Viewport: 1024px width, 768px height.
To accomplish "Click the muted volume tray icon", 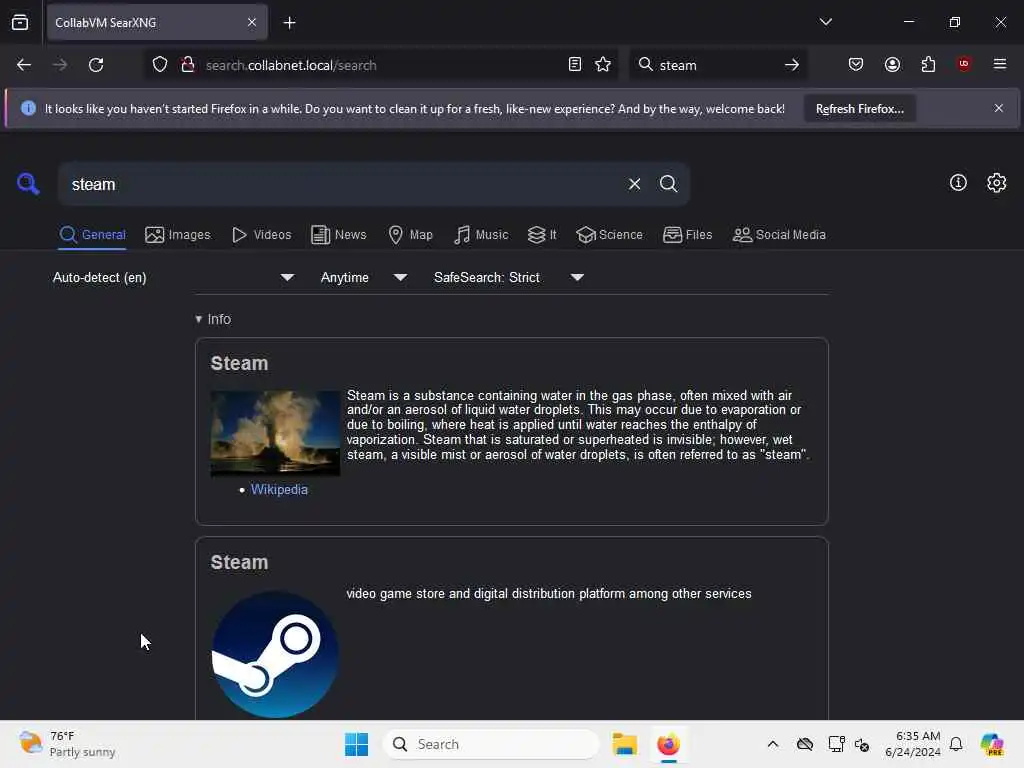I will (x=862, y=744).
